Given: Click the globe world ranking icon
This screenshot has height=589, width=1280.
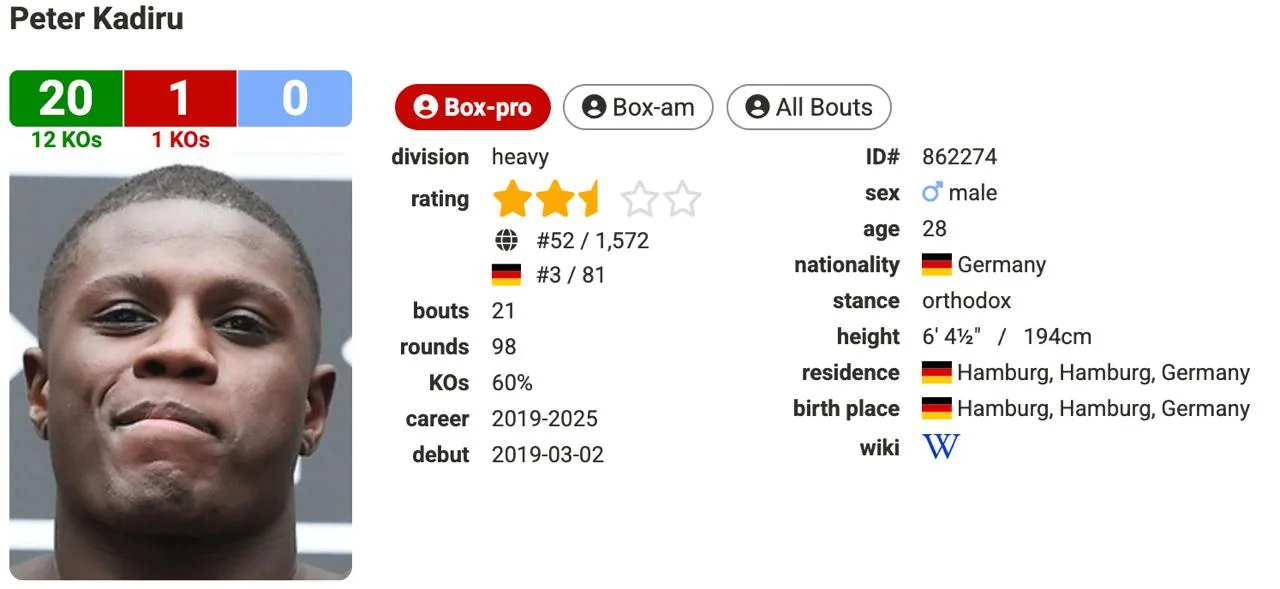Looking at the screenshot, I should click(507, 240).
